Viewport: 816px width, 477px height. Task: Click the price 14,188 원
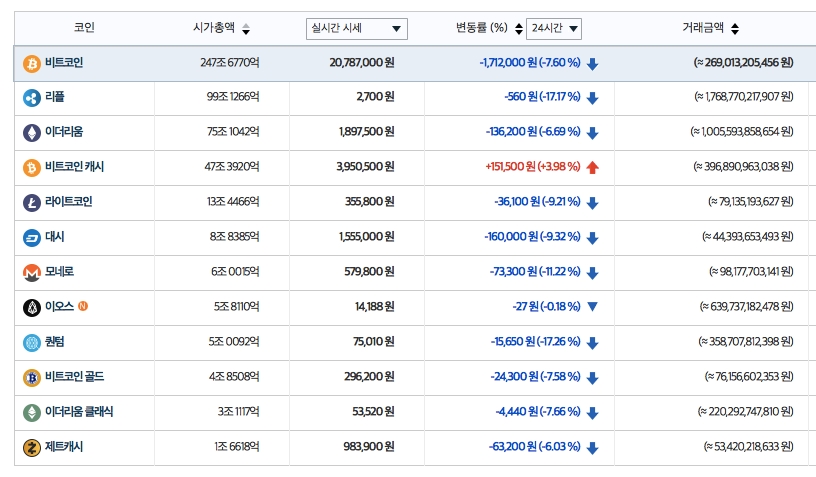[x=375, y=306]
